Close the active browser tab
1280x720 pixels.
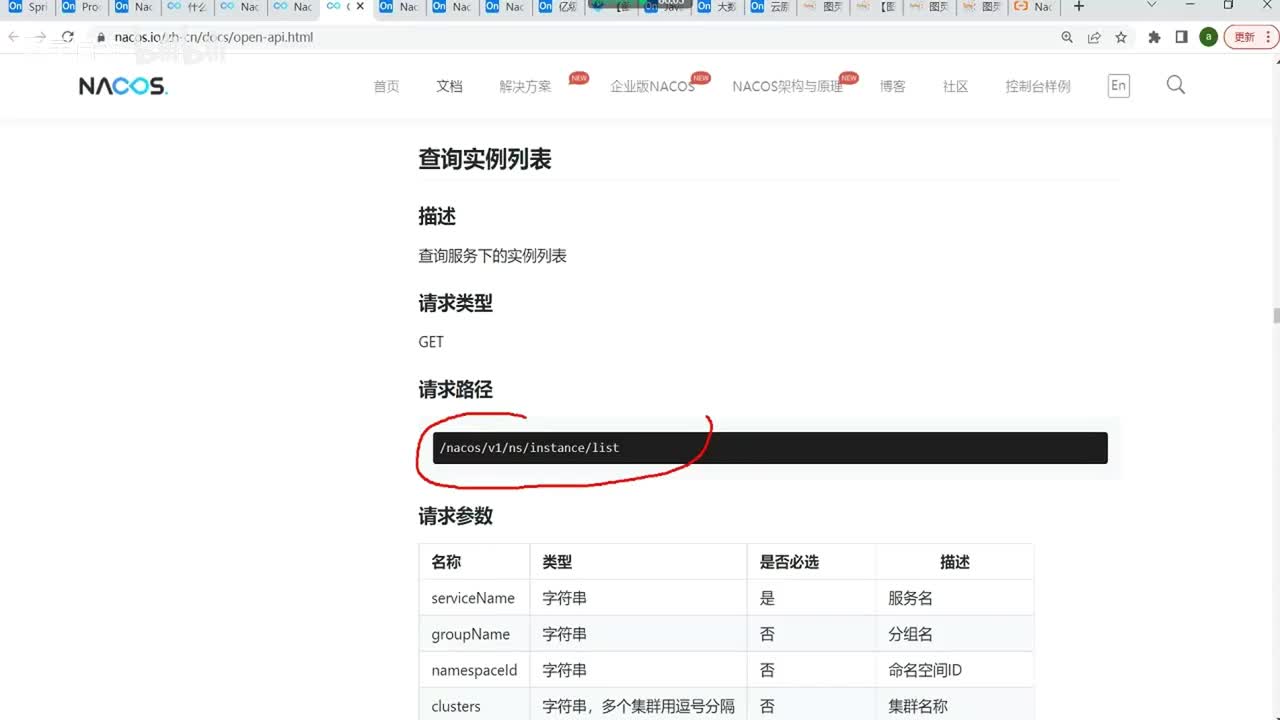(361, 7)
